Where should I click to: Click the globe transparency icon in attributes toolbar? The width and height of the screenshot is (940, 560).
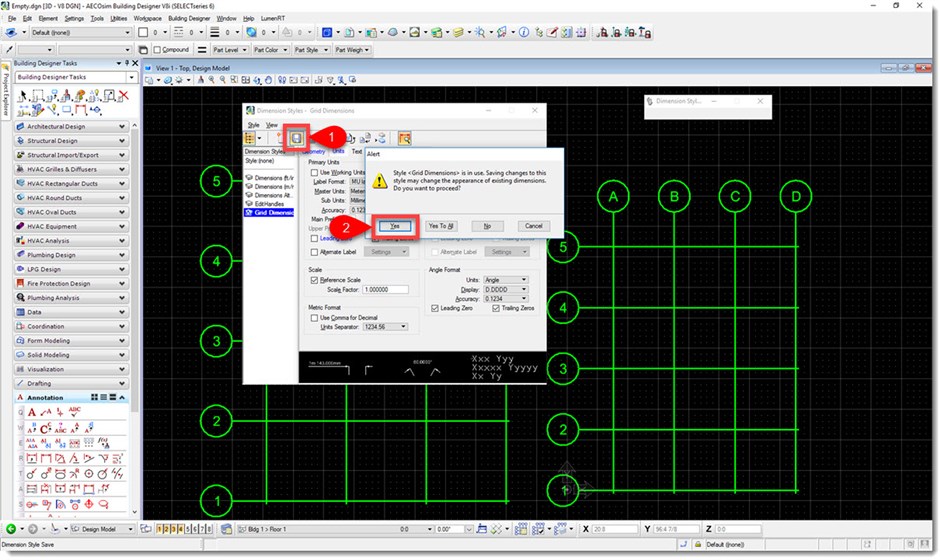tap(251, 32)
